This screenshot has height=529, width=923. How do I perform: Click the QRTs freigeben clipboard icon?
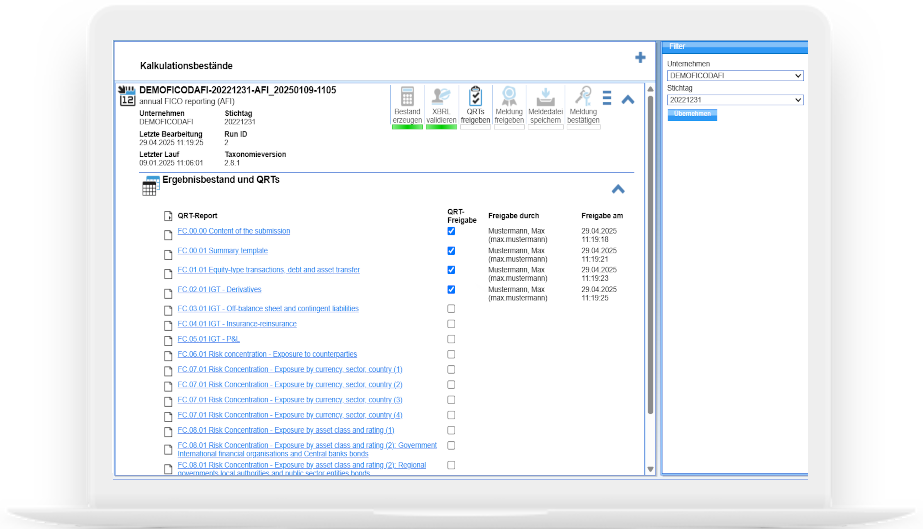(476, 98)
